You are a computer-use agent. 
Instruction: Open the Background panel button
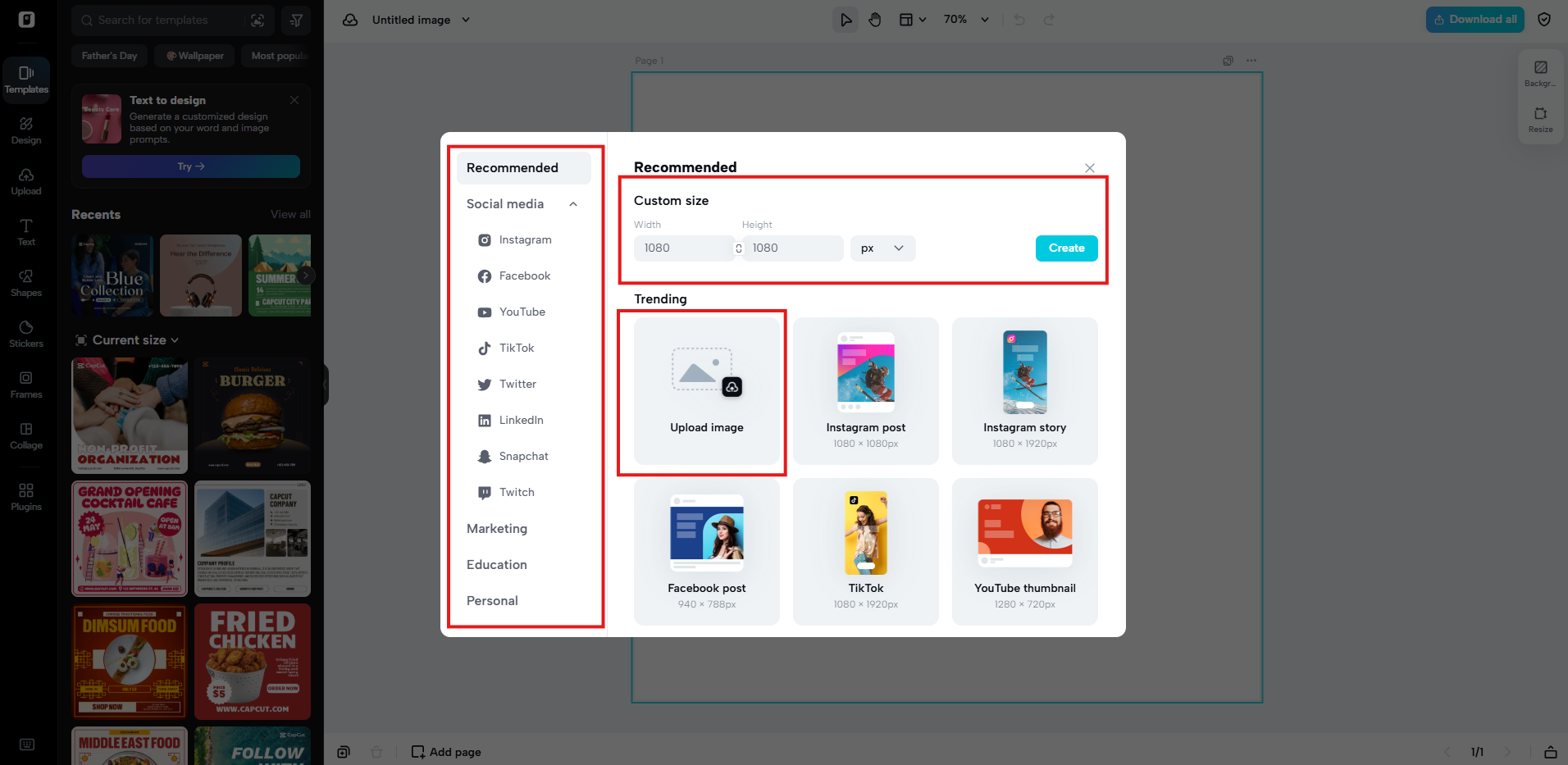[1541, 73]
